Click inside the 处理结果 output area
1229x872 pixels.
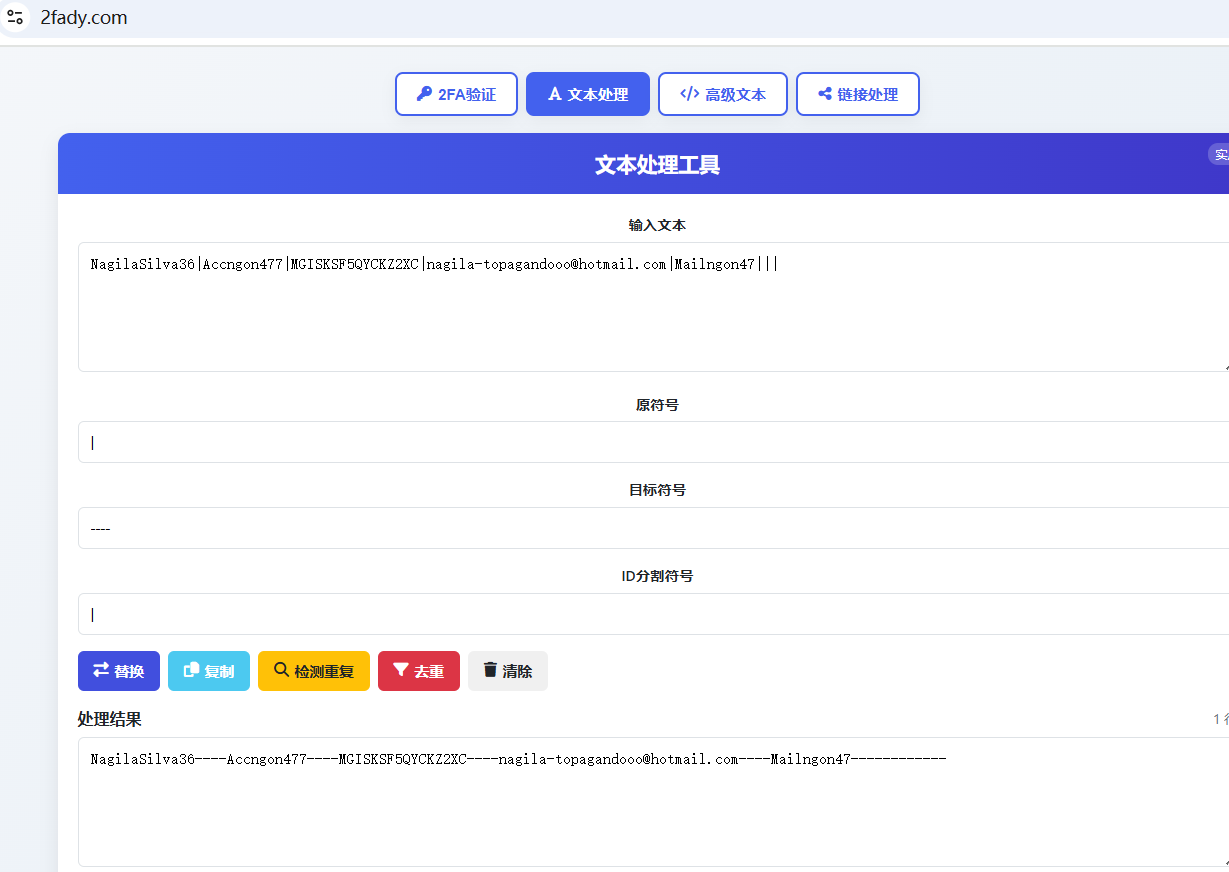650,812
